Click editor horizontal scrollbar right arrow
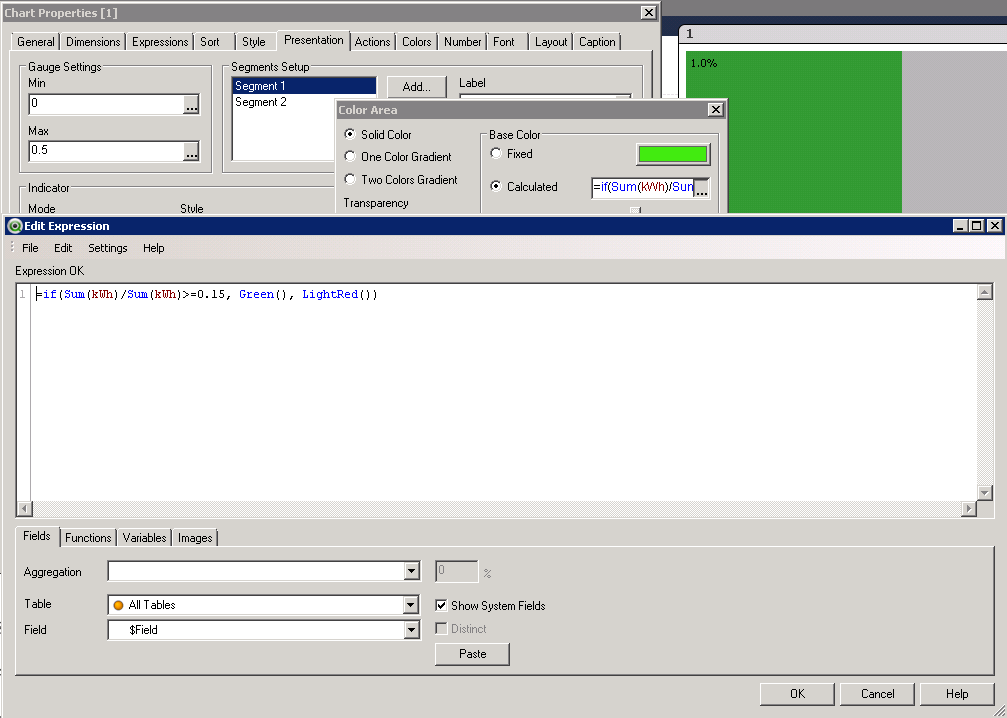This screenshot has height=718, width=1007. (968, 509)
